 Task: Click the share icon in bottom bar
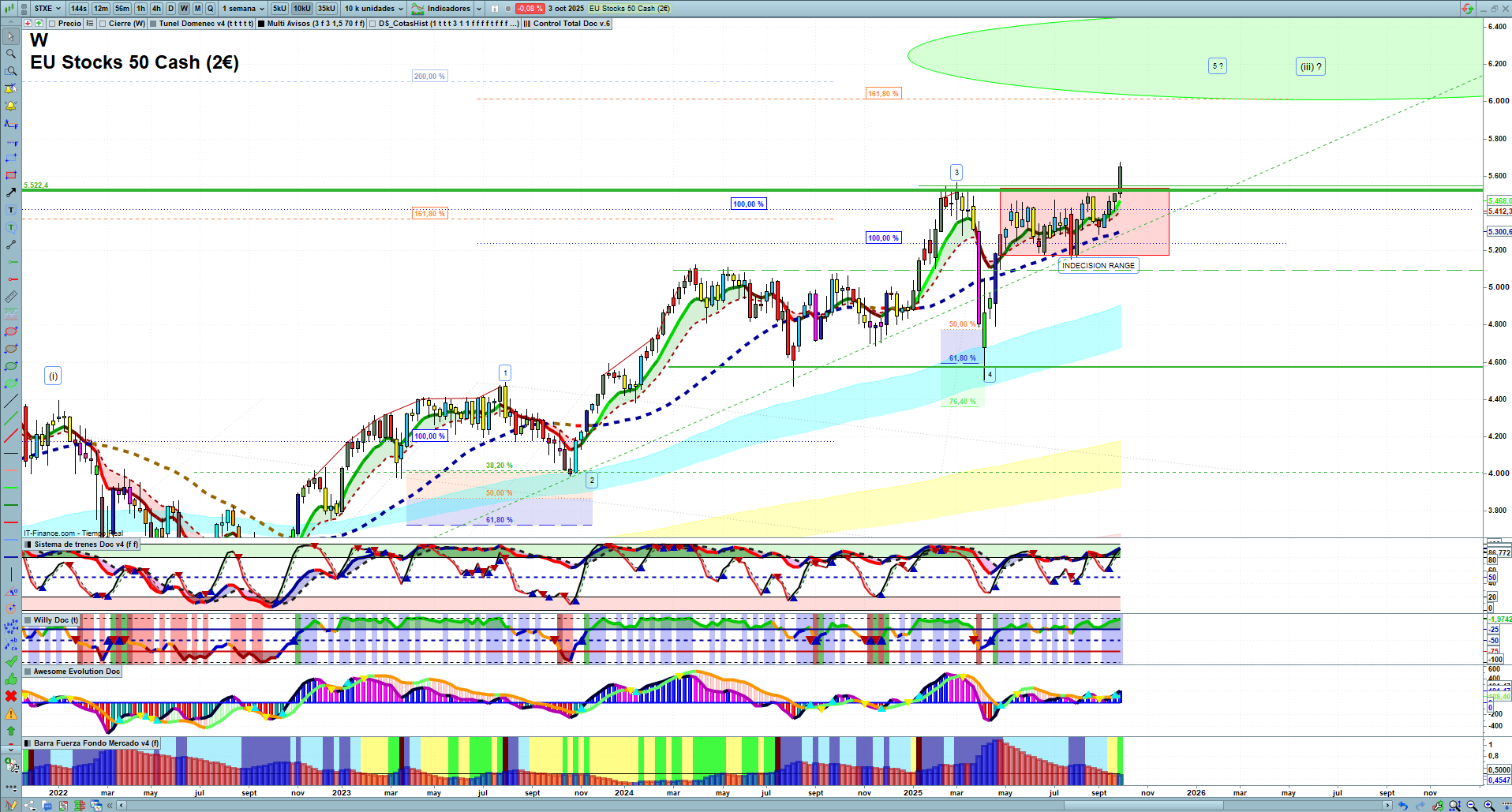(x=30, y=806)
